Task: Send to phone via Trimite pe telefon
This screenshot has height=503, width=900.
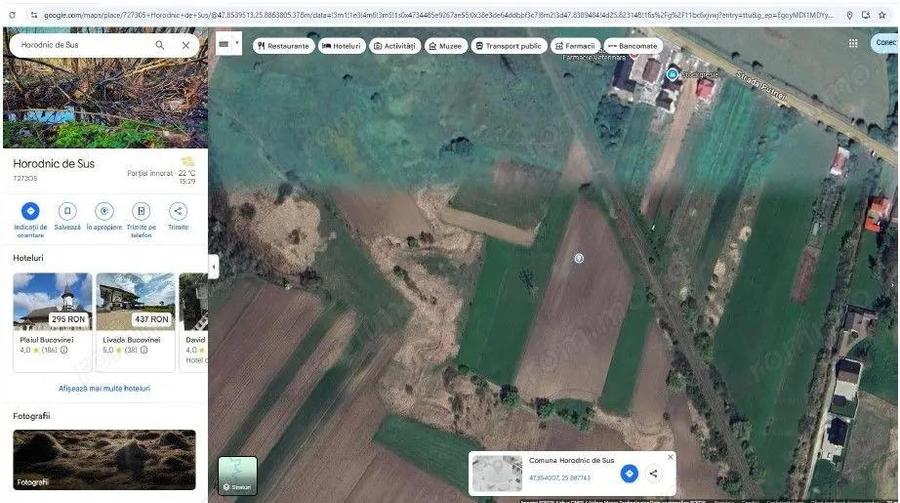Action: [141, 211]
